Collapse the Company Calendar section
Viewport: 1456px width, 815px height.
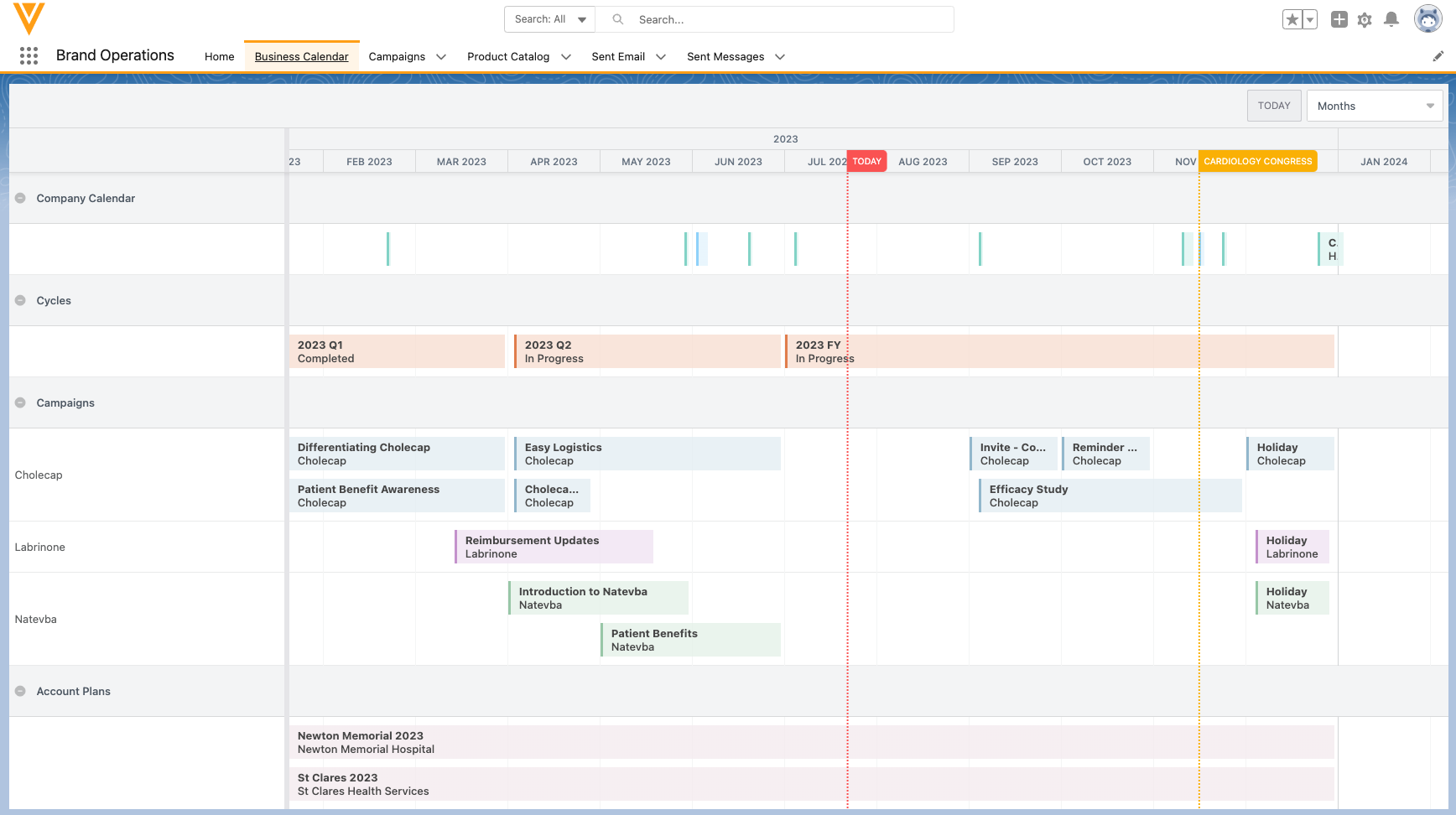pos(20,199)
